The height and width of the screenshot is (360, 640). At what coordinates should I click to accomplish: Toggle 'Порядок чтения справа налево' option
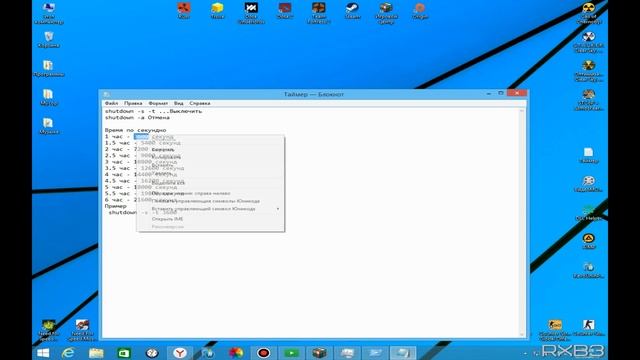click(210, 193)
